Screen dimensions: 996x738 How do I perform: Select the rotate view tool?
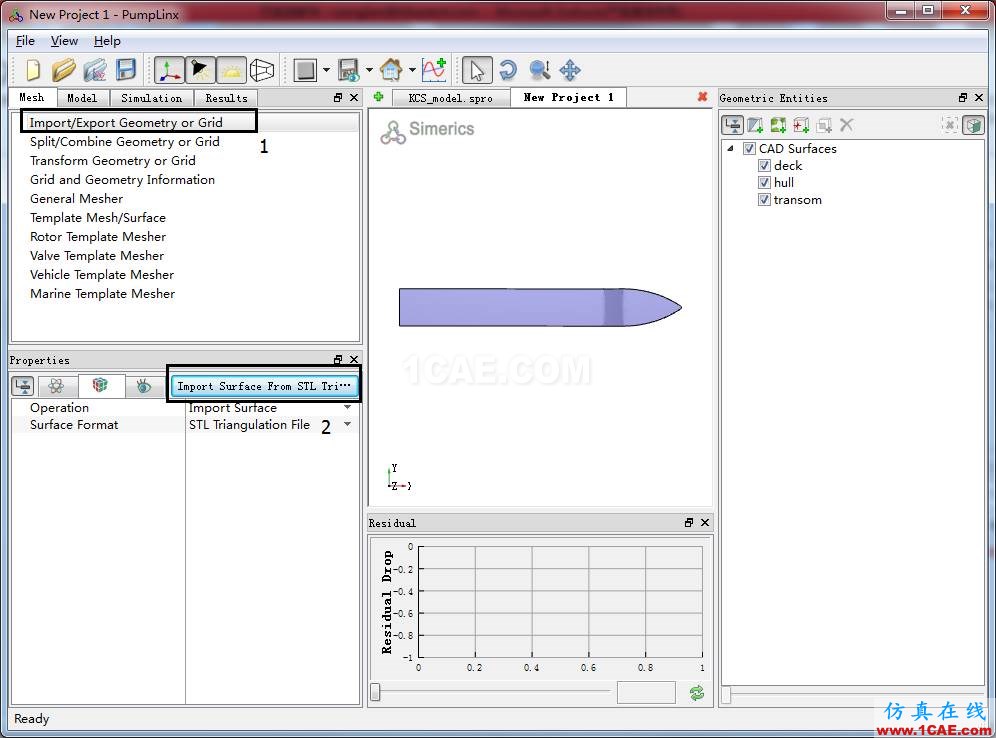click(508, 70)
